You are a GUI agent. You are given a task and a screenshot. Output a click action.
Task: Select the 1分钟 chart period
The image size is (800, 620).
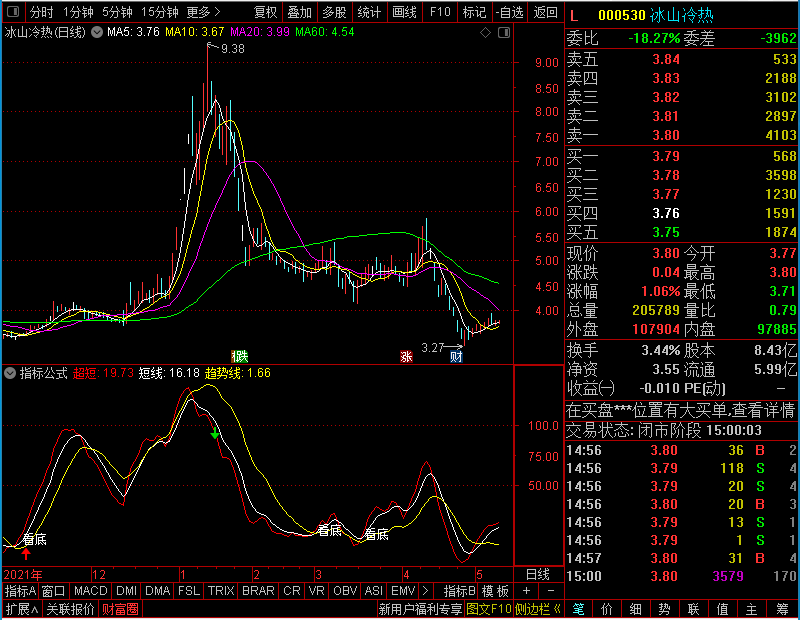coord(78,12)
